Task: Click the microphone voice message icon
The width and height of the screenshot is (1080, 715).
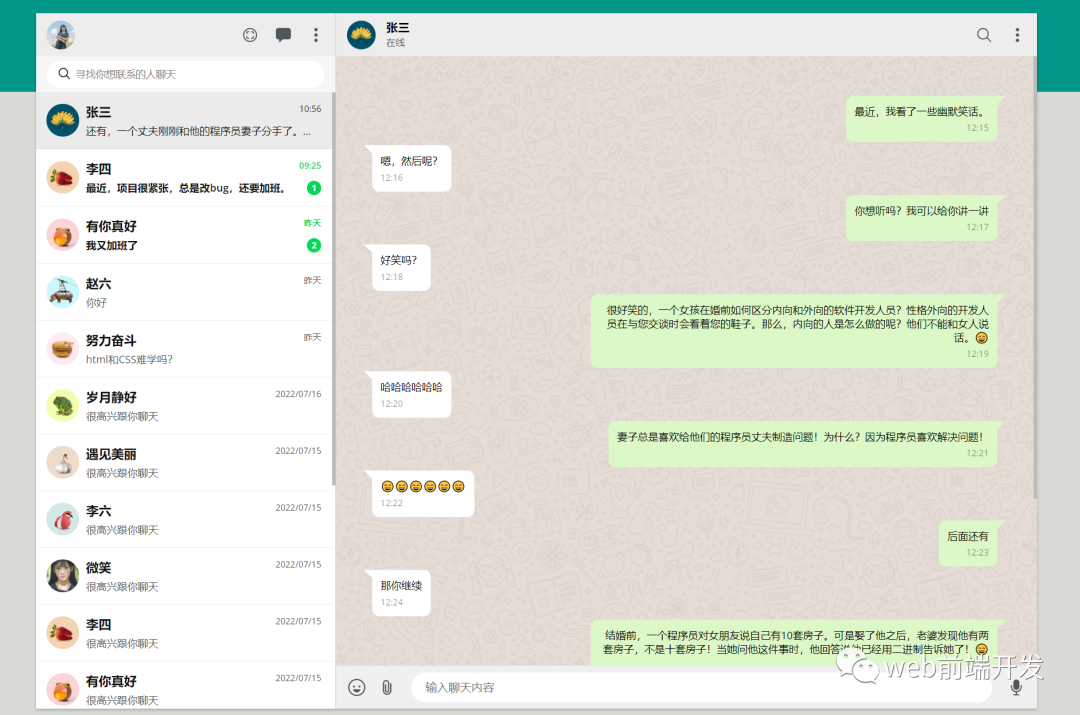Action: pos(1016,687)
